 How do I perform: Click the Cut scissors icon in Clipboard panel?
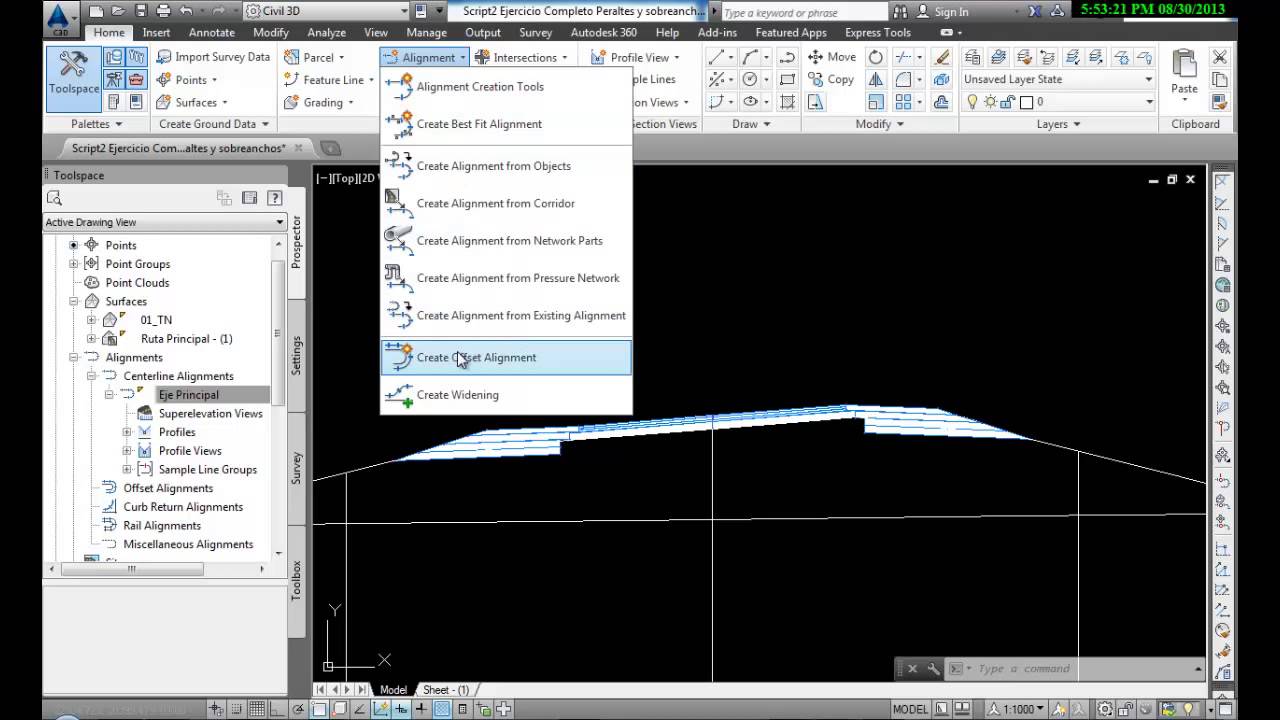1219,57
